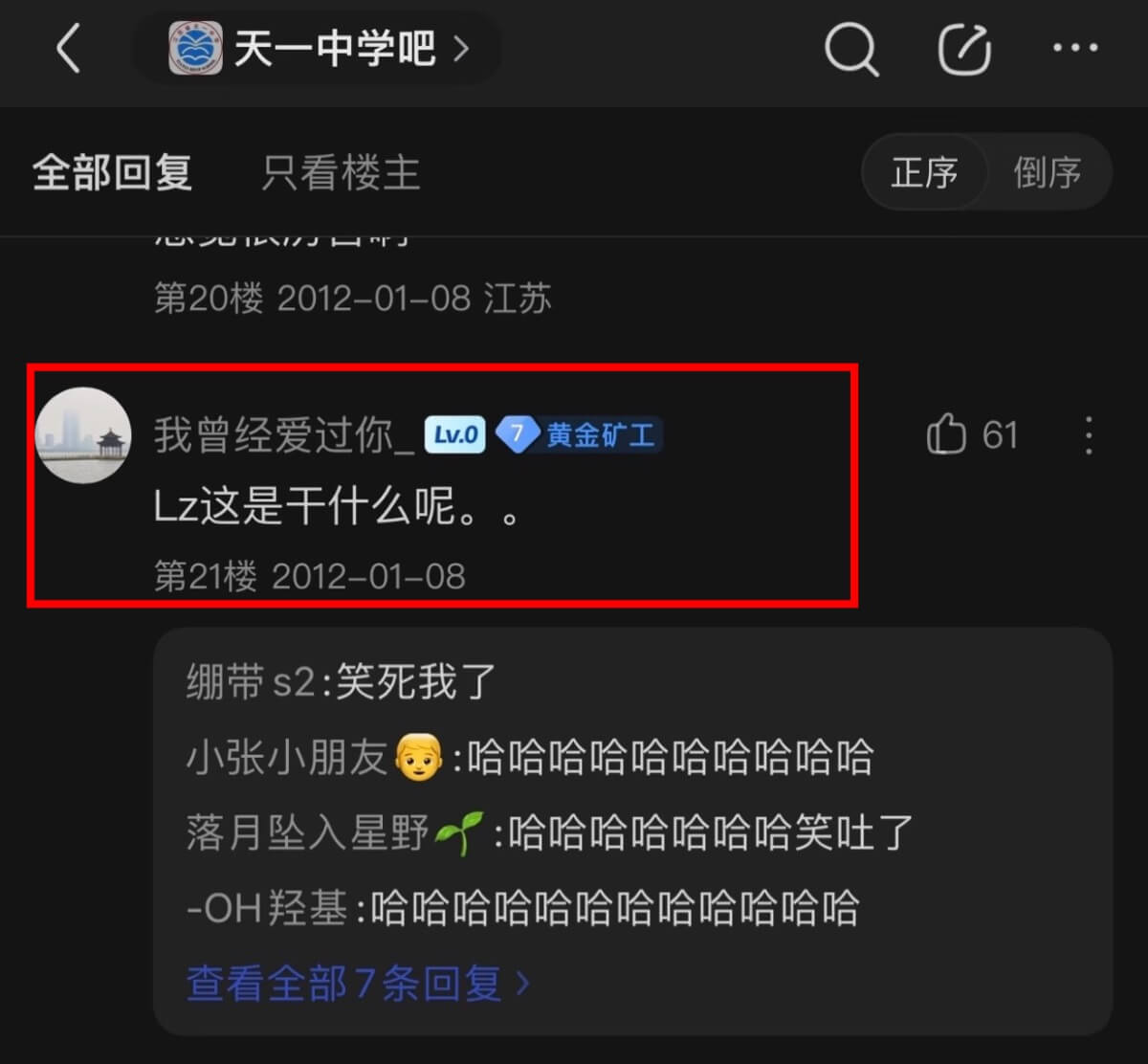Tap the 天一中学吧 forum logo
Screen dimensions: 1148x1064
195,48
